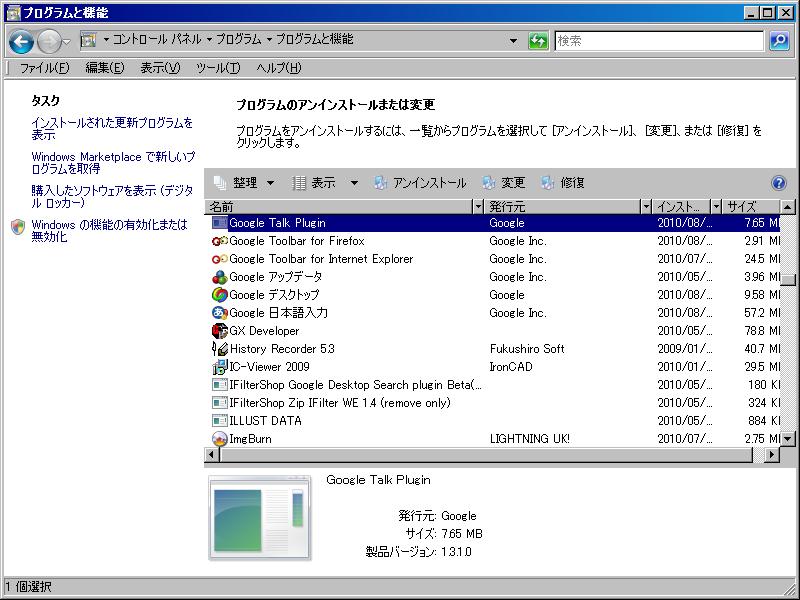Image resolution: width=800 pixels, height=600 pixels.
Task: Click the vertical scrollbar up arrow
Action: (x=788, y=207)
